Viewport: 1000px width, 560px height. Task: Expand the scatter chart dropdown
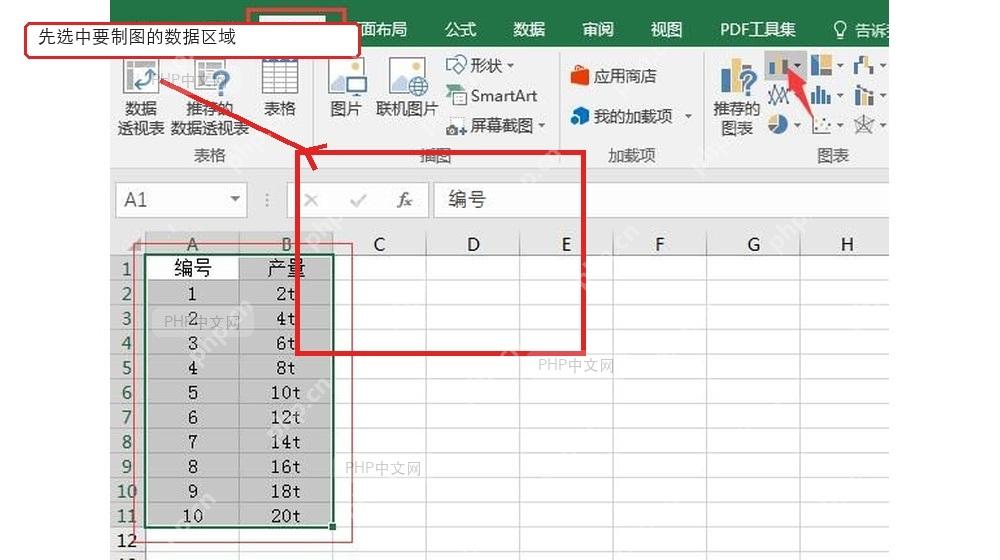[840, 125]
